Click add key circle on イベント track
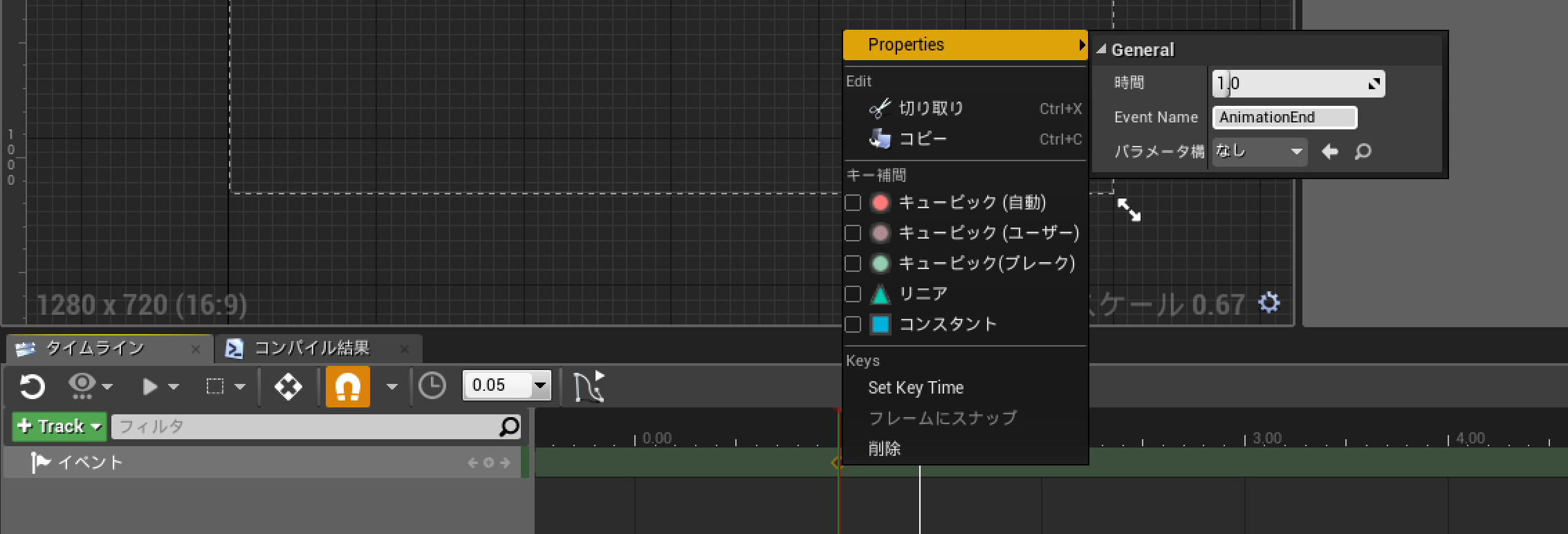 pyautogui.click(x=489, y=463)
